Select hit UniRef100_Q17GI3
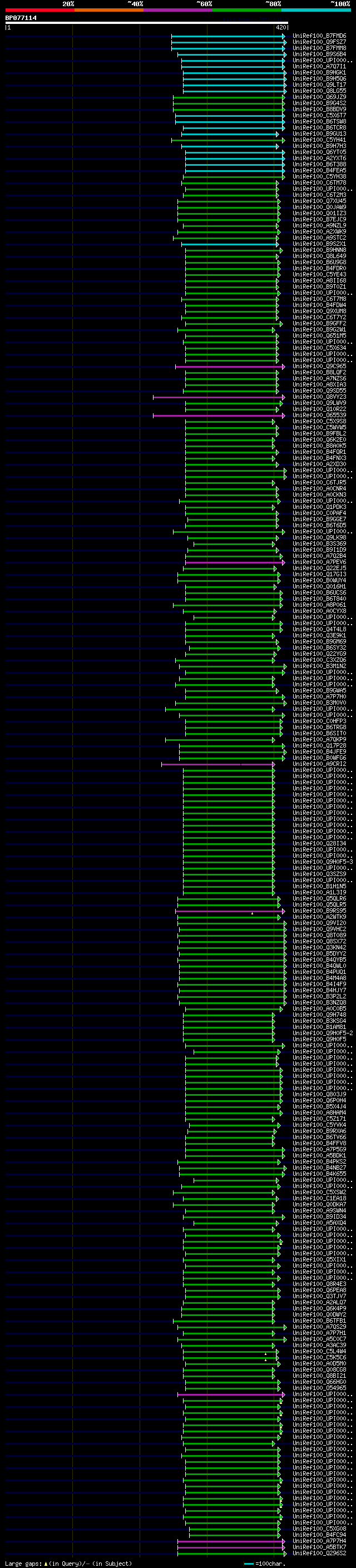 pyautogui.click(x=319, y=574)
